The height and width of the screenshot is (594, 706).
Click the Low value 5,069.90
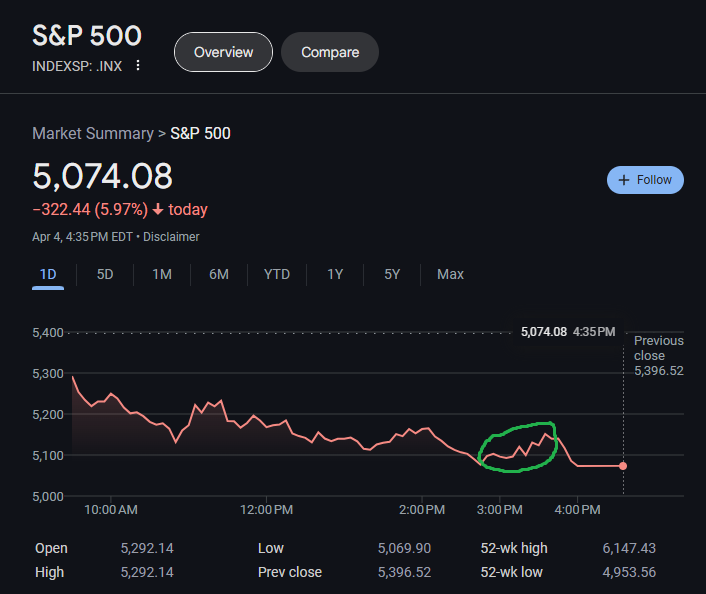404,548
